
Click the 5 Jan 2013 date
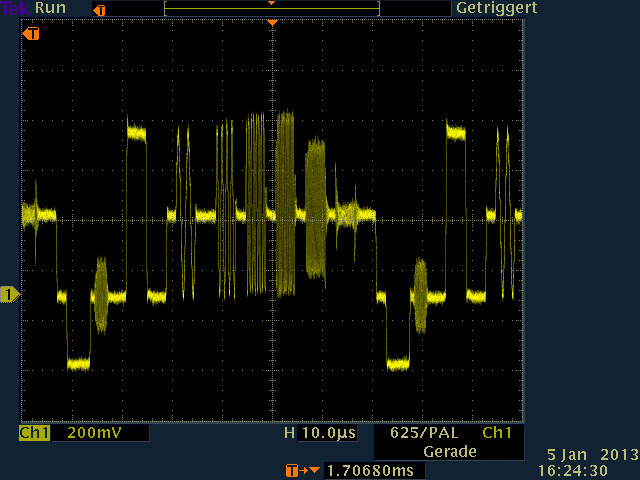(592, 453)
